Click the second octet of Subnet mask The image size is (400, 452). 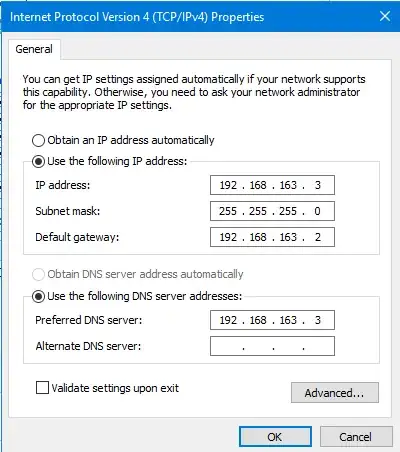click(x=258, y=211)
